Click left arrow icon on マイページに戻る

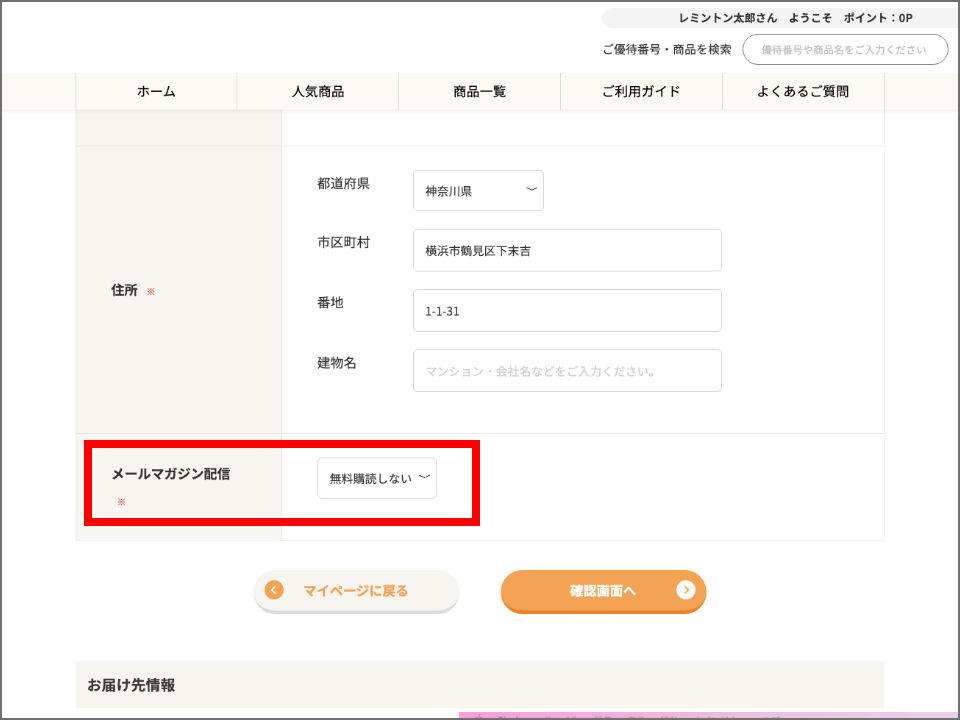pos(274,590)
